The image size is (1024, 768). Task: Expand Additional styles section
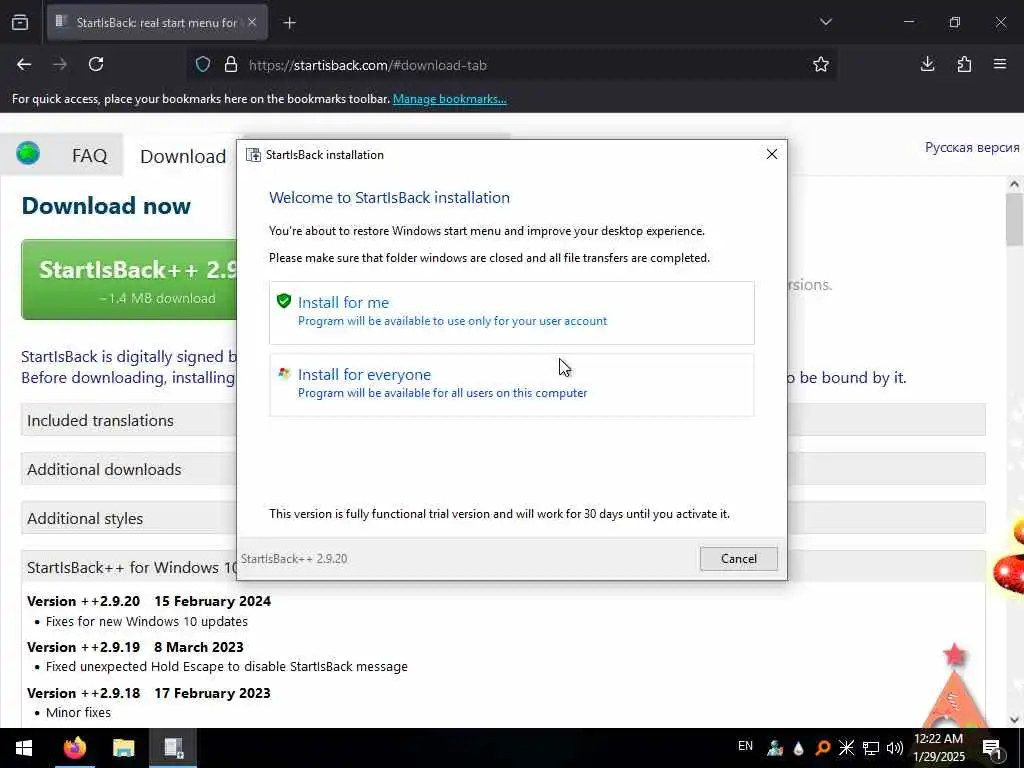click(129, 518)
